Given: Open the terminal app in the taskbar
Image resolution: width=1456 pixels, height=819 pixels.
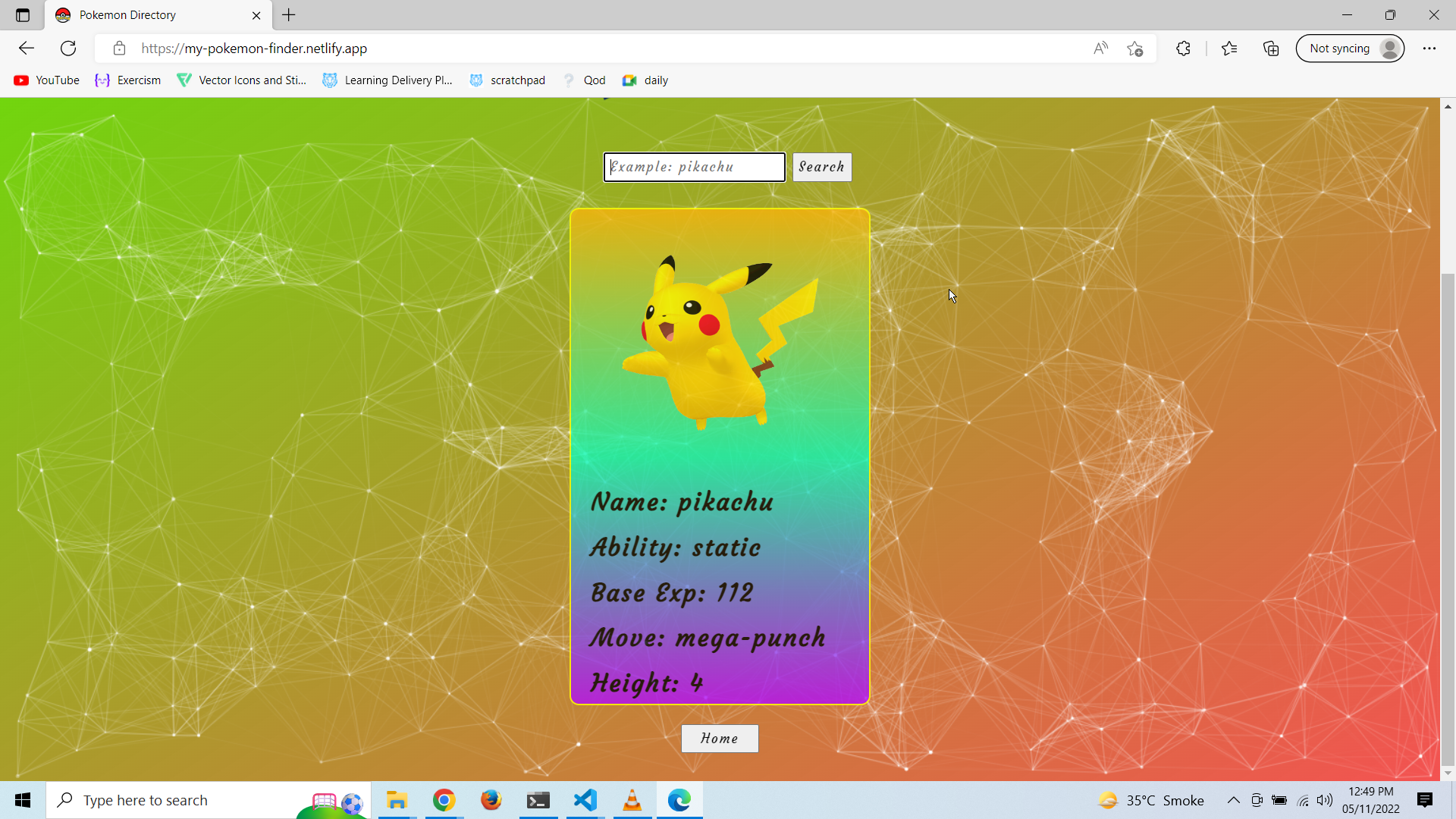Looking at the screenshot, I should pyautogui.click(x=538, y=800).
